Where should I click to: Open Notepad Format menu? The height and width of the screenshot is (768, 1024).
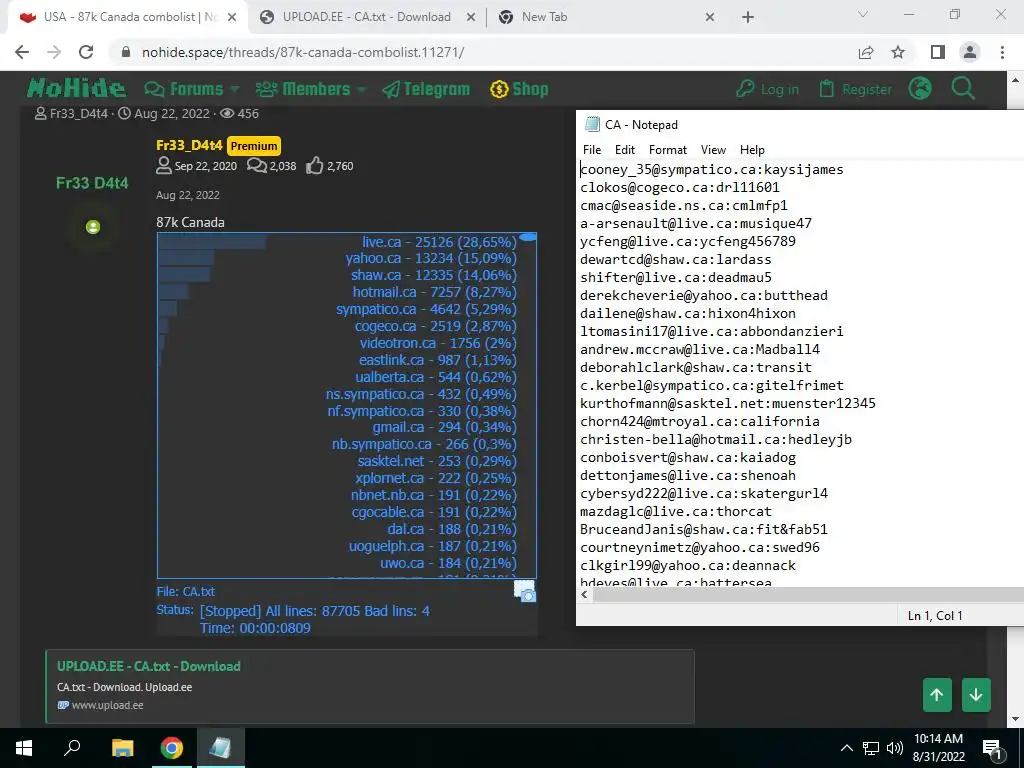[x=667, y=150]
